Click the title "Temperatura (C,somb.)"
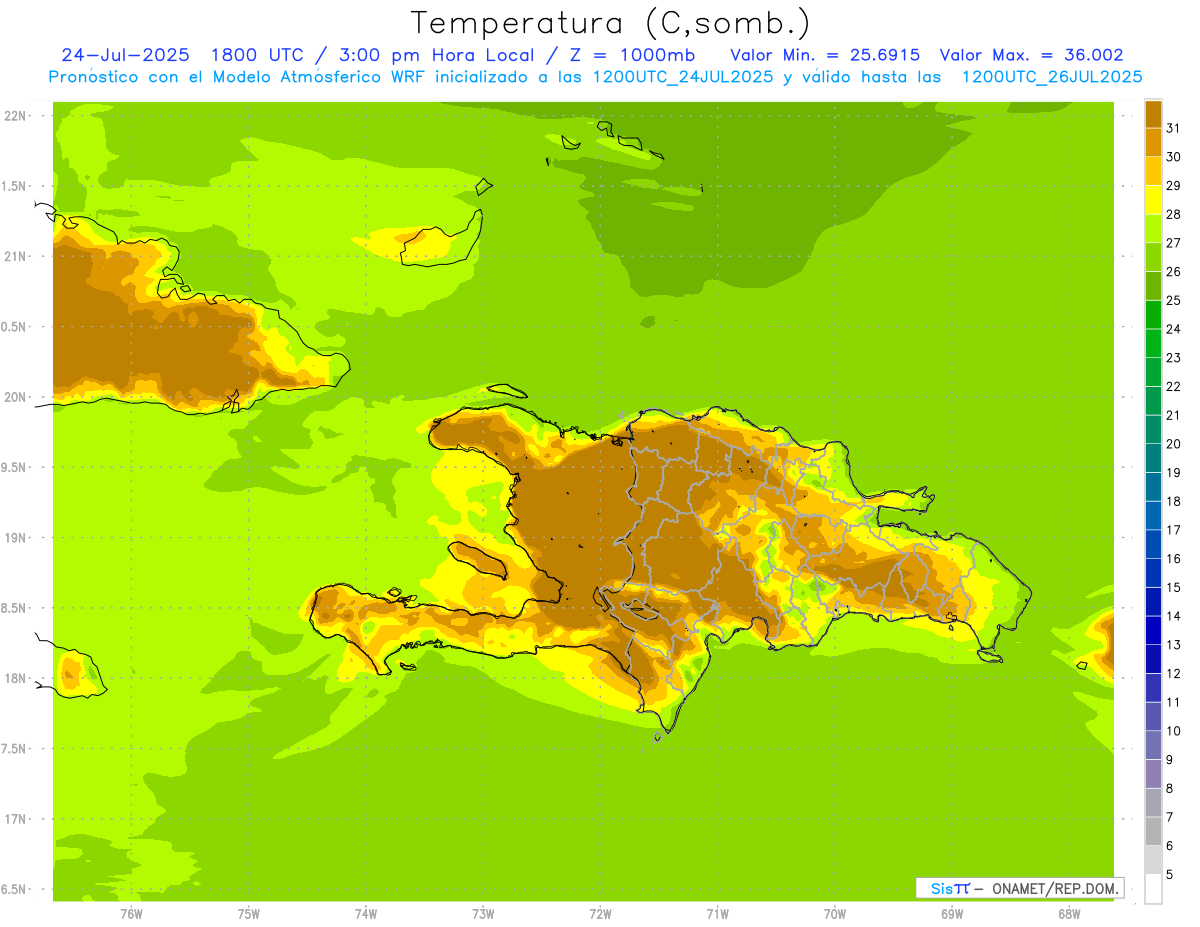This screenshot has height=927, width=1200. (611, 23)
